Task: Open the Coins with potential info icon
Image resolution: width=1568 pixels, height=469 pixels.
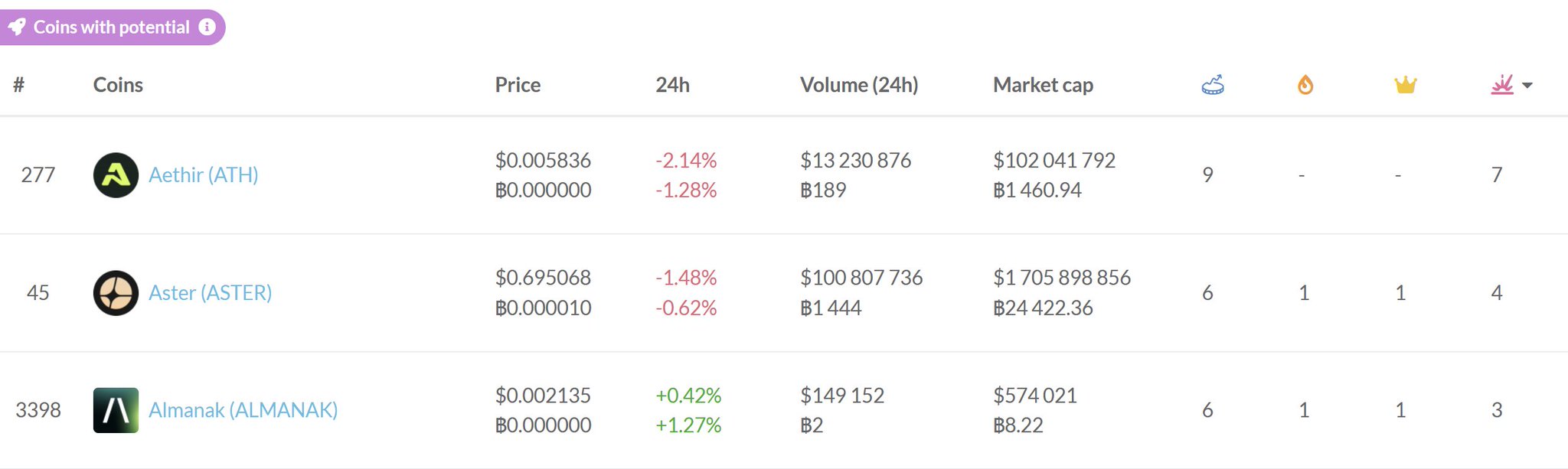Action: click(x=207, y=27)
